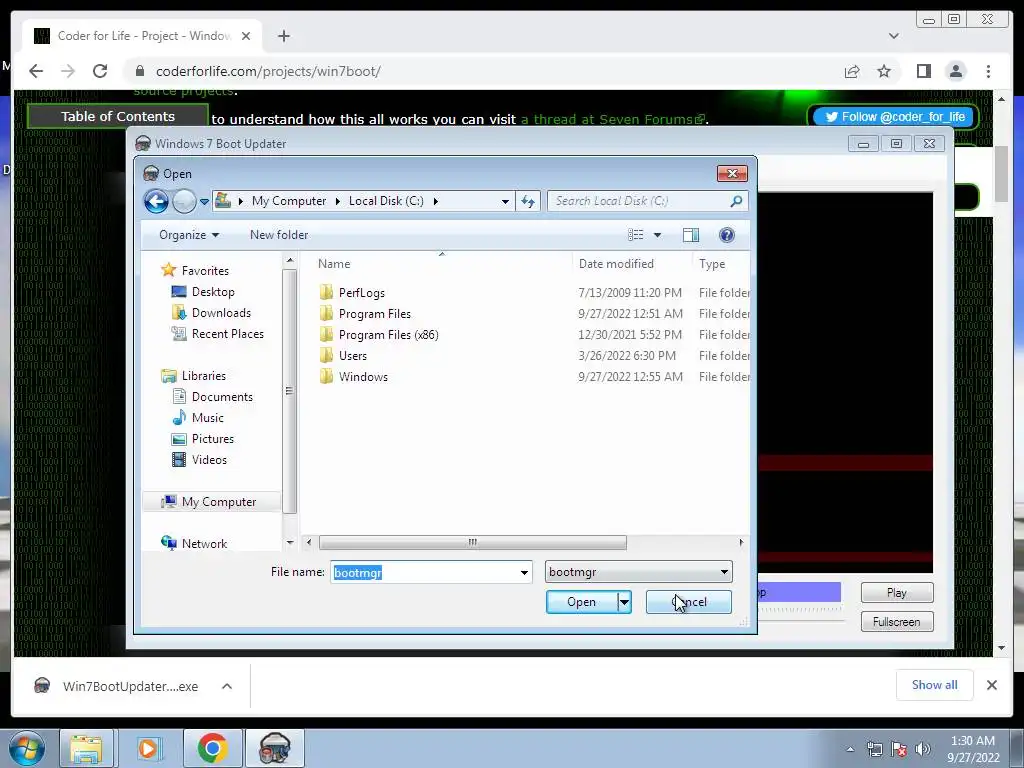Open Videos library in navigation pane

click(209, 460)
